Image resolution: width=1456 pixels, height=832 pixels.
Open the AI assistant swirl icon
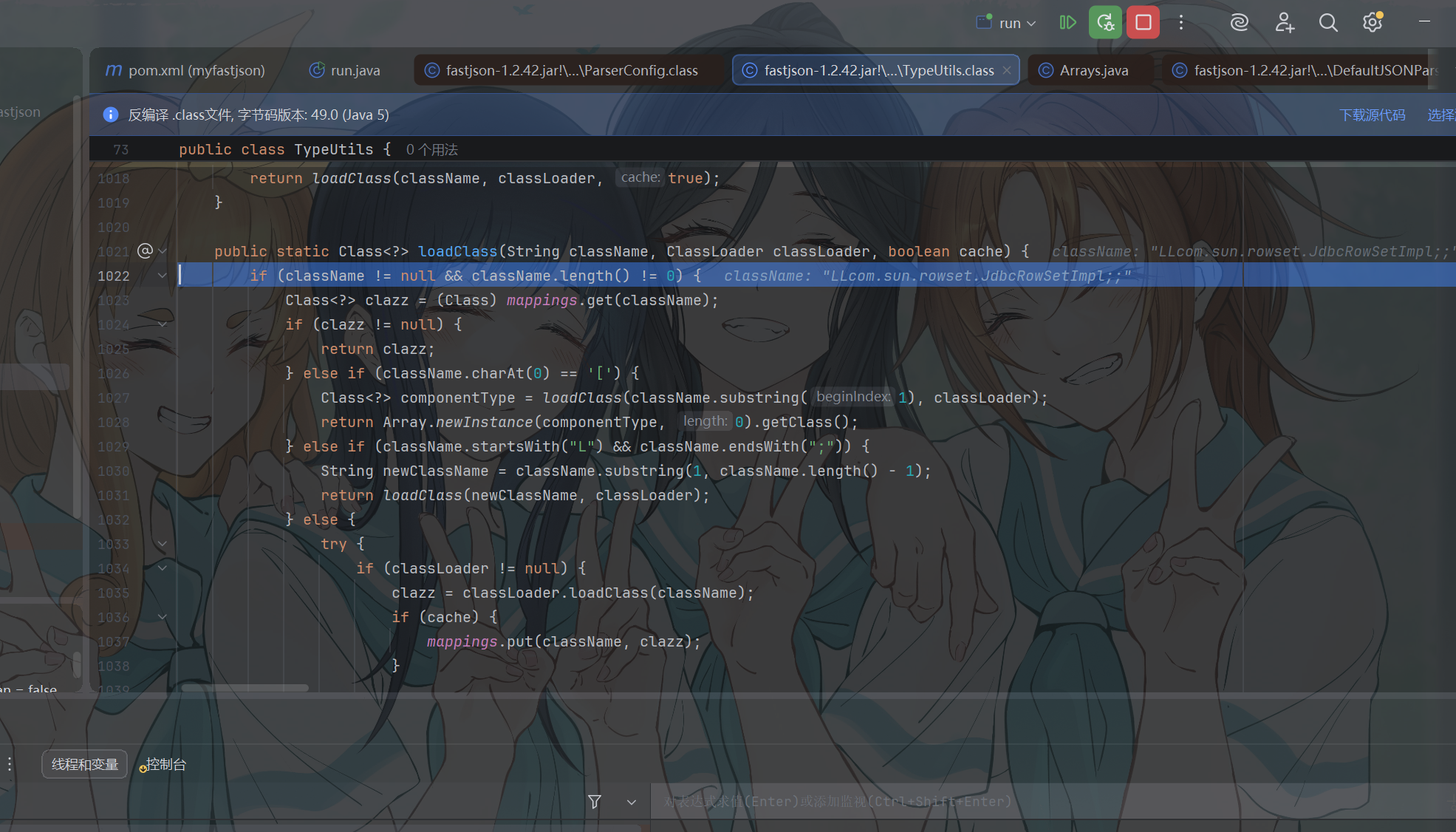[x=1239, y=23]
